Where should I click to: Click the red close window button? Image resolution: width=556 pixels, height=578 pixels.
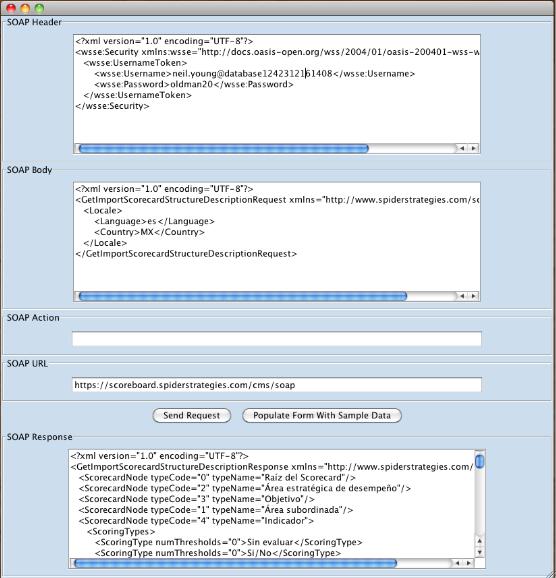pos(11,8)
